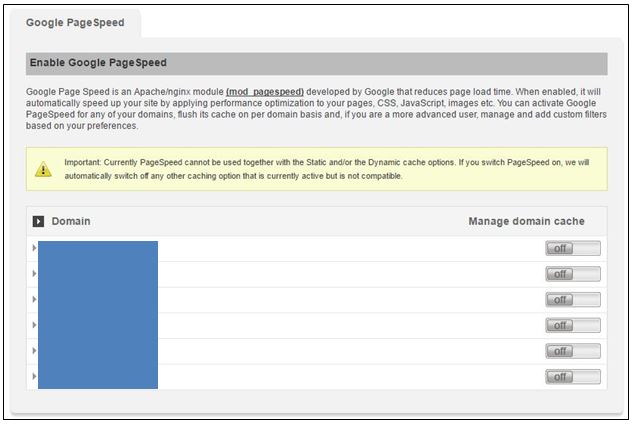Click the Manage domain cache column header
This screenshot has height=424, width=632.
(x=526, y=221)
